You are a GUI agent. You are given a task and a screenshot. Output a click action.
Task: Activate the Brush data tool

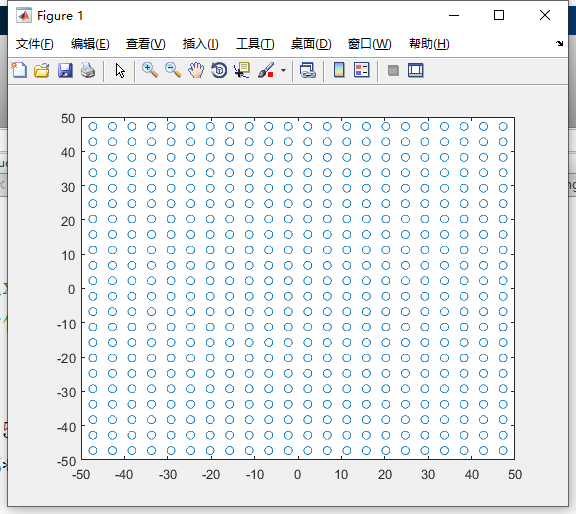click(266, 70)
